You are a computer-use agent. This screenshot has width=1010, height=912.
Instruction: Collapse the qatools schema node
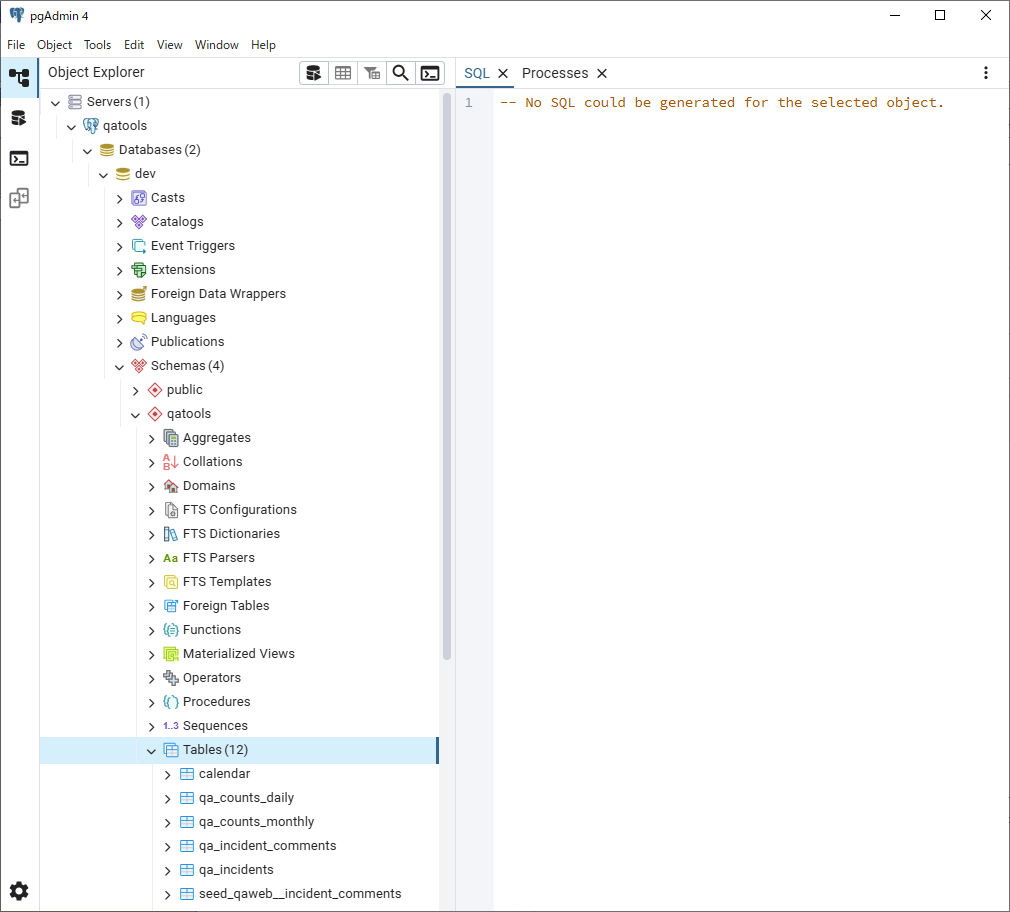click(x=135, y=415)
